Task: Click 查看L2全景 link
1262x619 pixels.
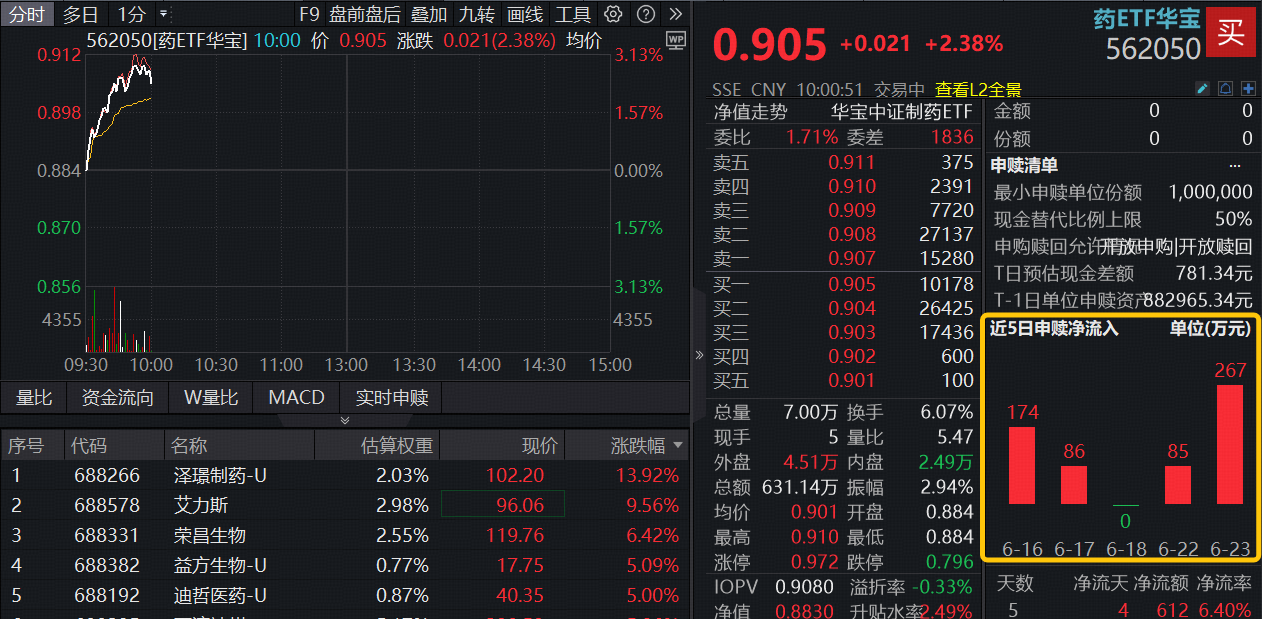Action: pyautogui.click(x=978, y=89)
